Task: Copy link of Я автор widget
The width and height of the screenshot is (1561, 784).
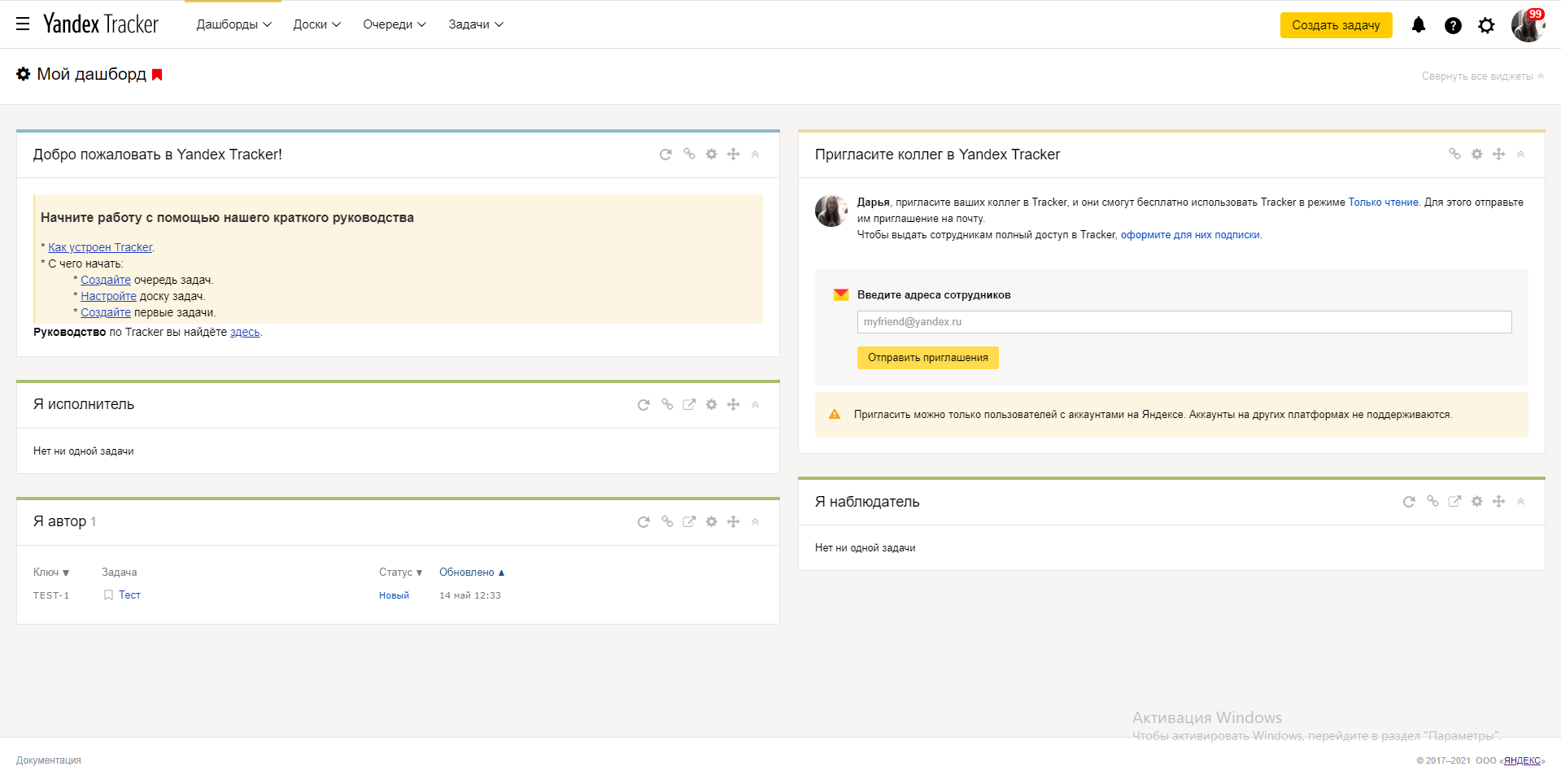Action: (x=667, y=521)
